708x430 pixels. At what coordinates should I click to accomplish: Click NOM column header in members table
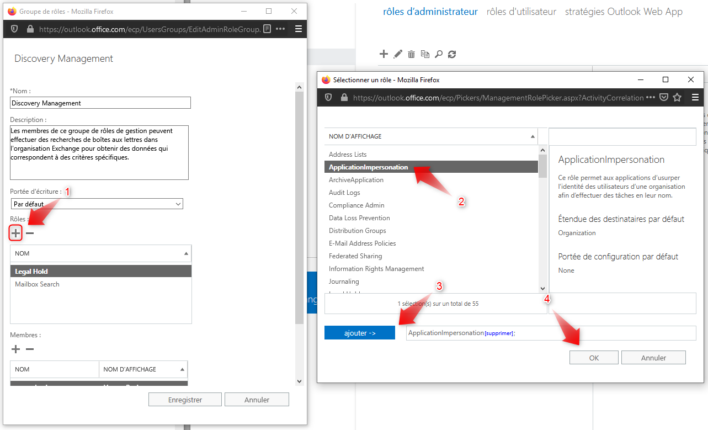[x=55, y=369]
